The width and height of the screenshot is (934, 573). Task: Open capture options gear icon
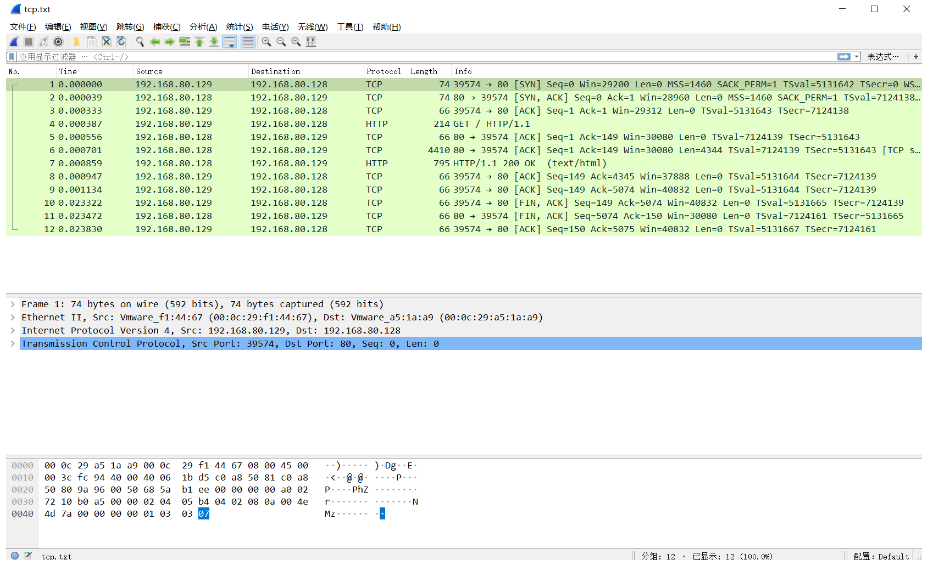coord(58,42)
